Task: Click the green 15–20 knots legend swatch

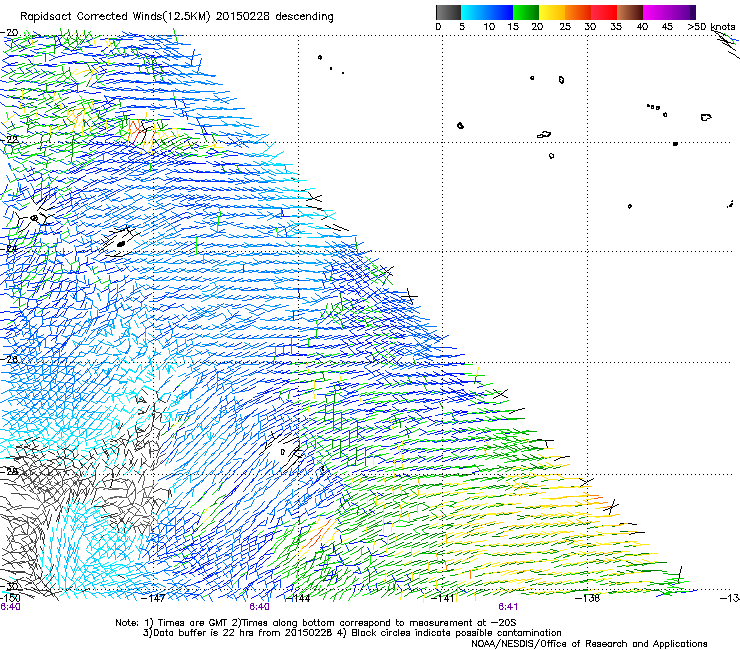Action: (526, 12)
